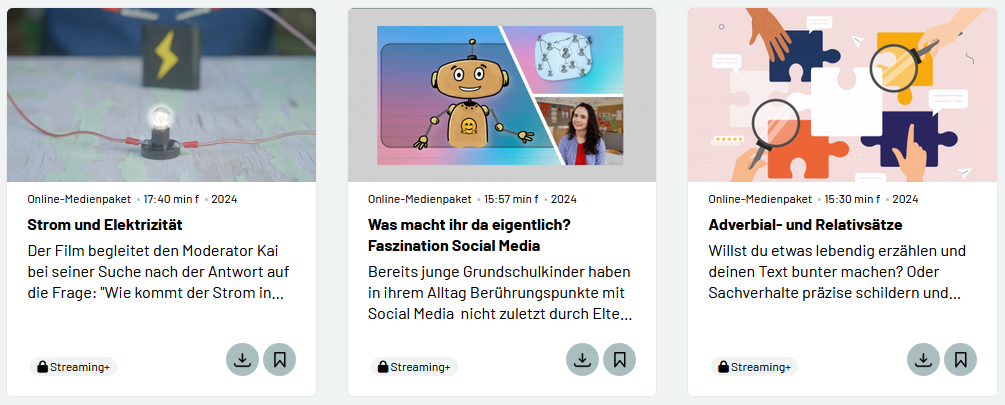Click Streaming+ label on Adverbial card

761,367
